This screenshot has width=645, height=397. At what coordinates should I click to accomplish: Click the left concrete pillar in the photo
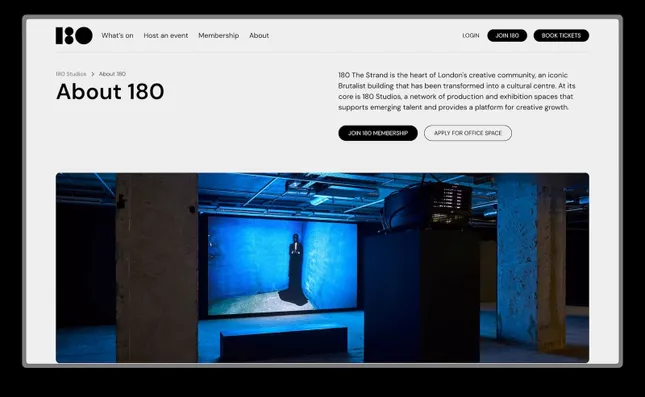[157, 268]
